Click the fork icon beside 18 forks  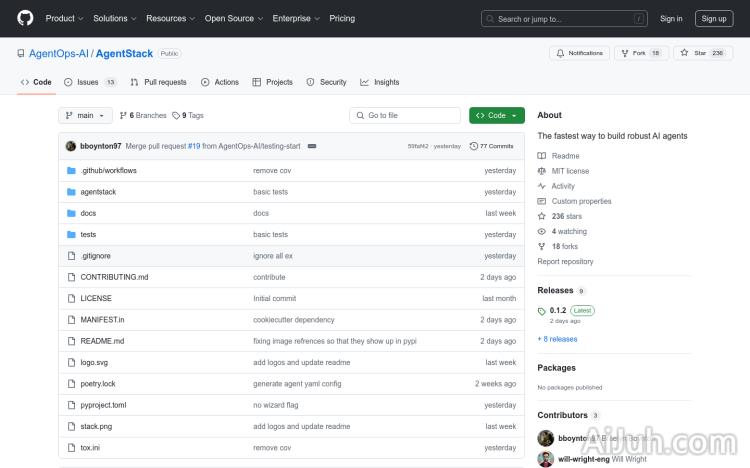[x=541, y=246]
